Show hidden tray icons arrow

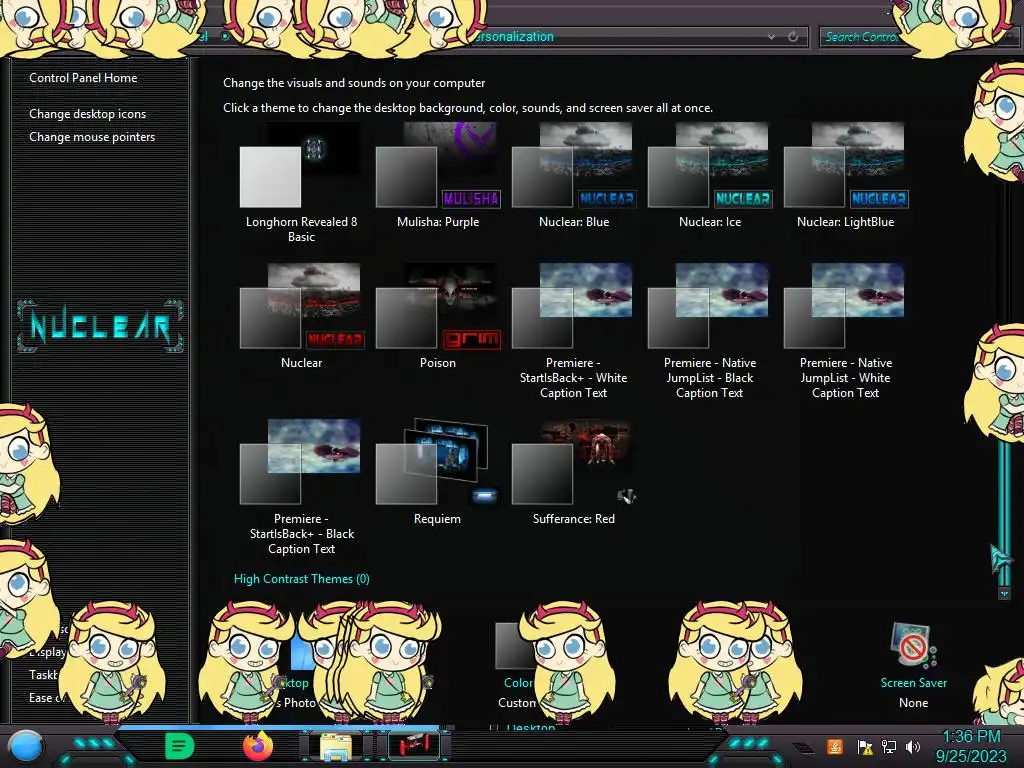(804, 747)
